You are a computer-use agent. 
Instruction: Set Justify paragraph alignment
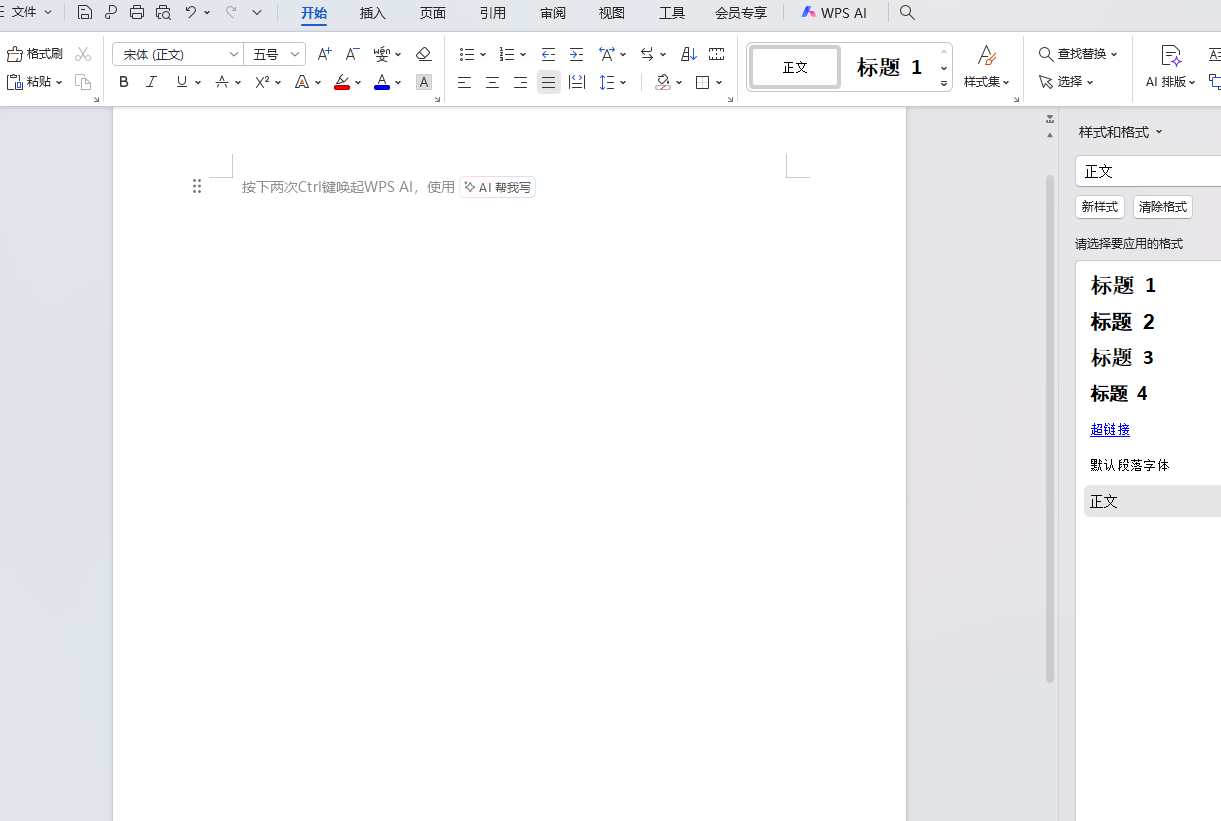coord(548,82)
